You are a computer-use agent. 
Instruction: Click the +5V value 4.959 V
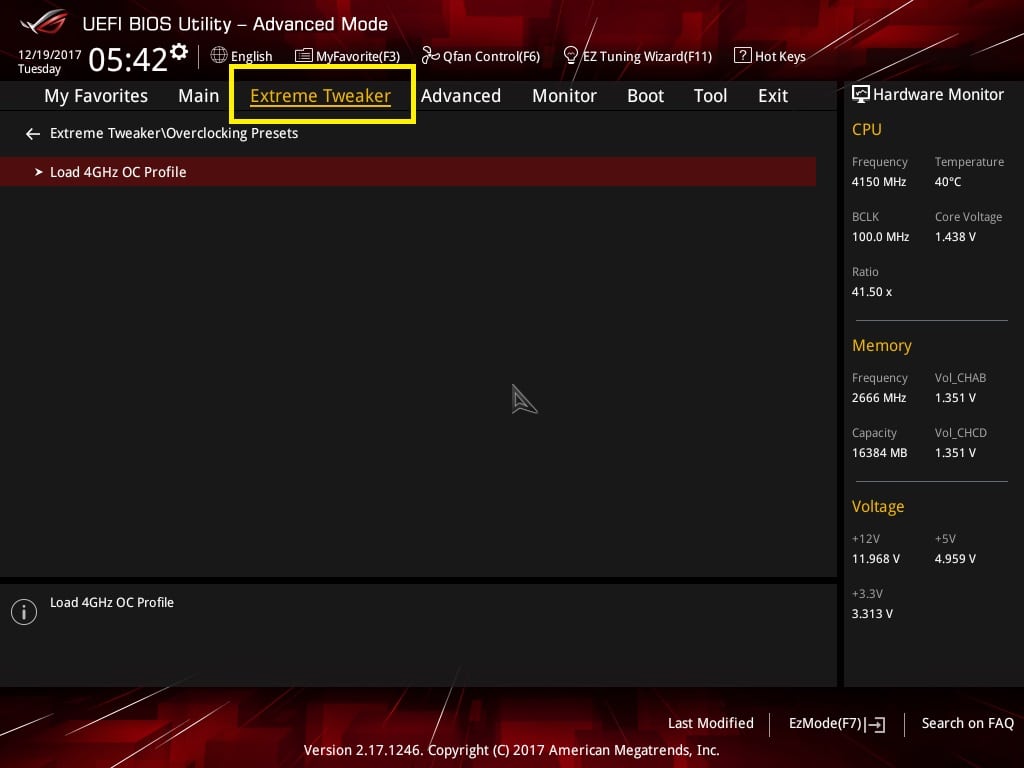point(955,558)
